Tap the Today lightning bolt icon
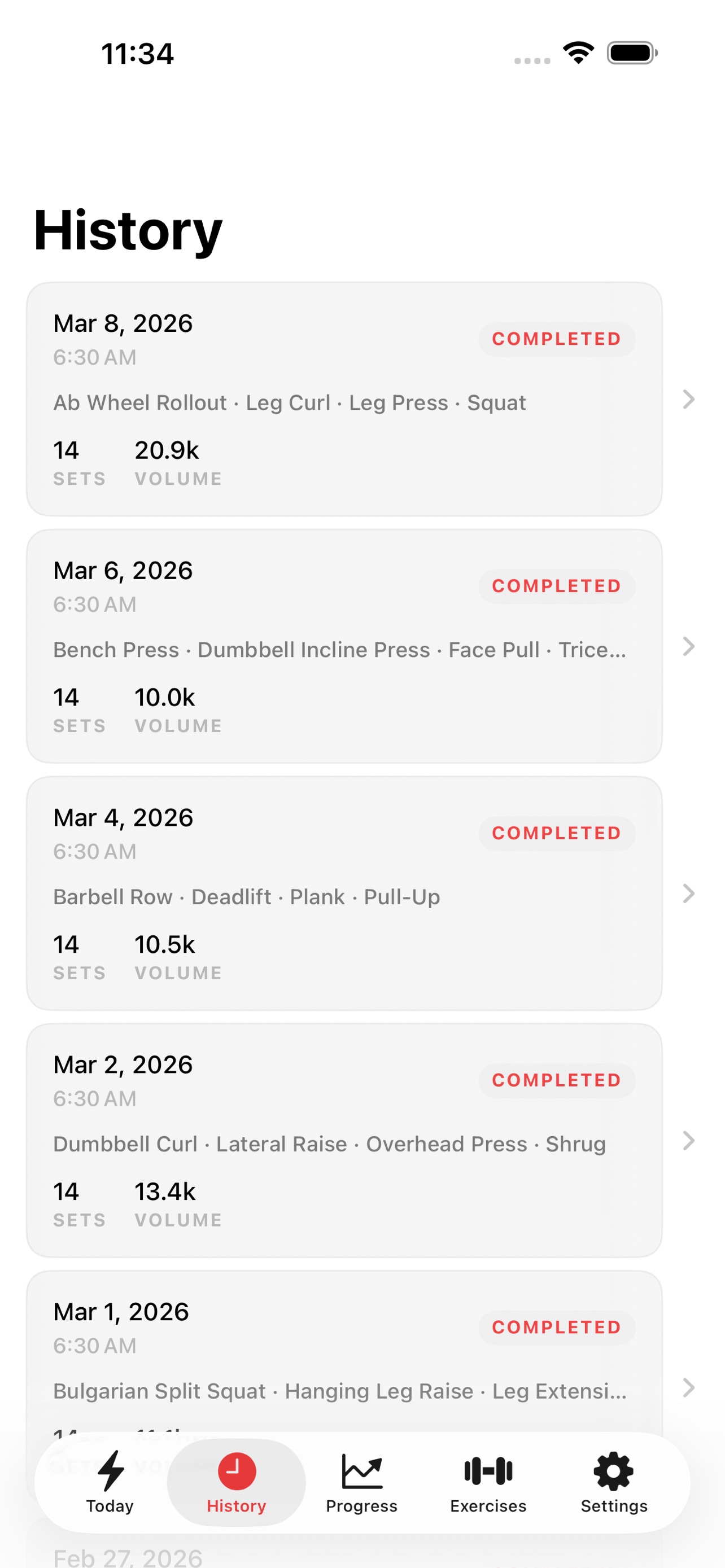Screen dimensions: 725x1568 [x=111, y=1470]
